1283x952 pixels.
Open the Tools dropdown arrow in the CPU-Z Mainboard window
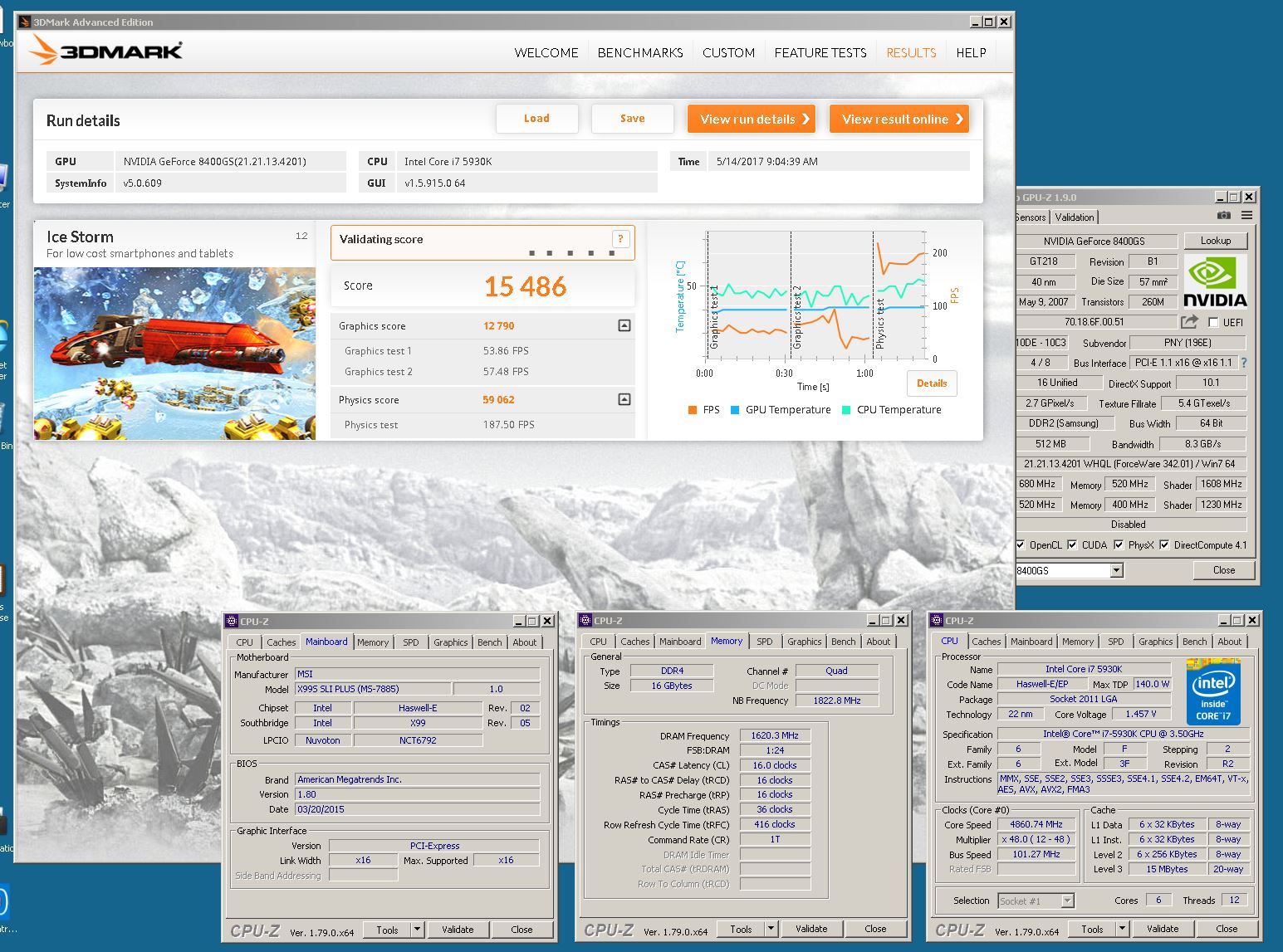(418, 930)
